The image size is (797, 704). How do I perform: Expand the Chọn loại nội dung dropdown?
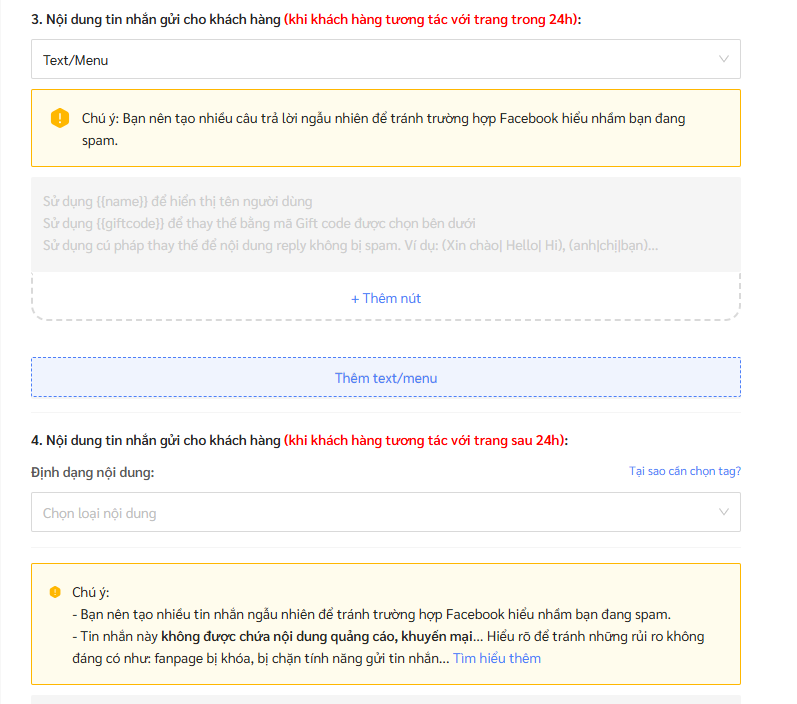(x=385, y=512)
